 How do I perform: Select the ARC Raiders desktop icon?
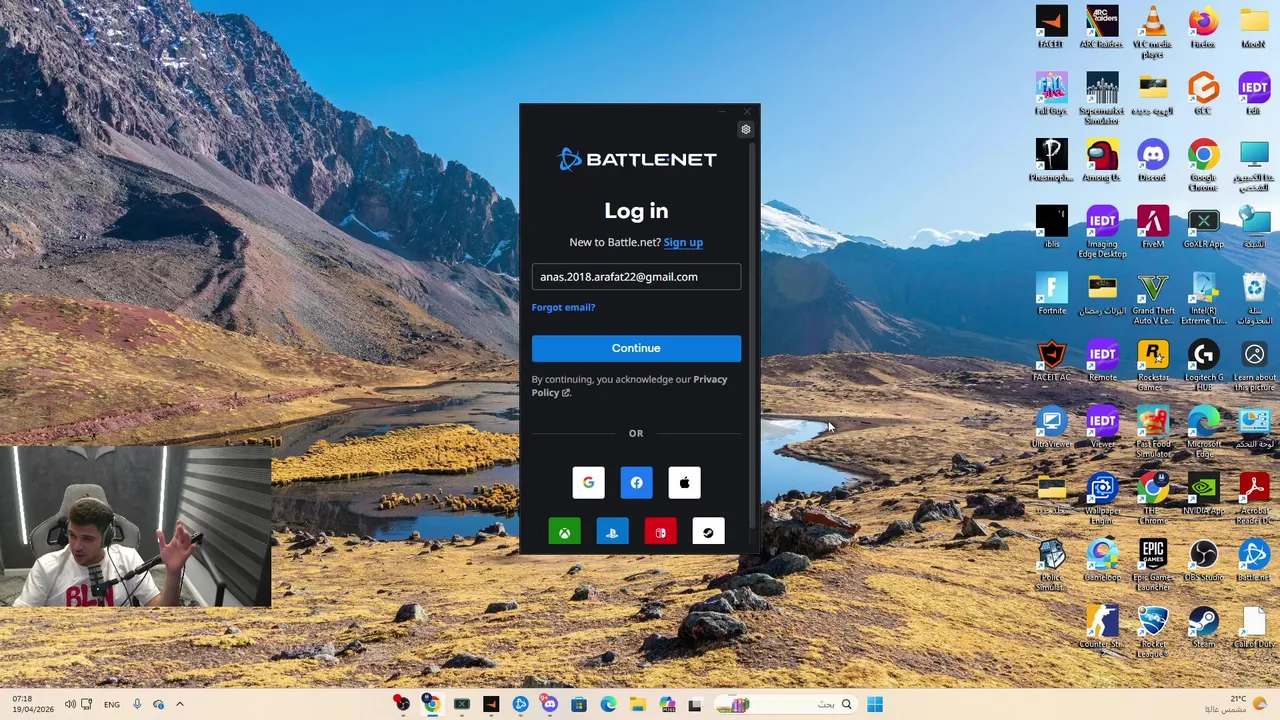coord(1101,27)
